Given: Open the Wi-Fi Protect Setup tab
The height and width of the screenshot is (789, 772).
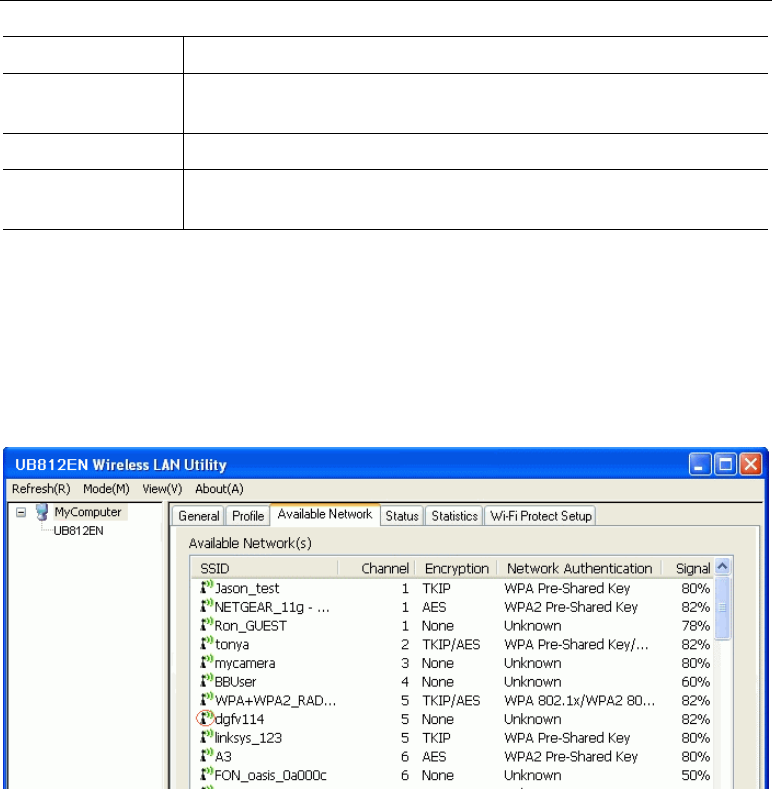Looking at the screenshot, I should (541, 516).
